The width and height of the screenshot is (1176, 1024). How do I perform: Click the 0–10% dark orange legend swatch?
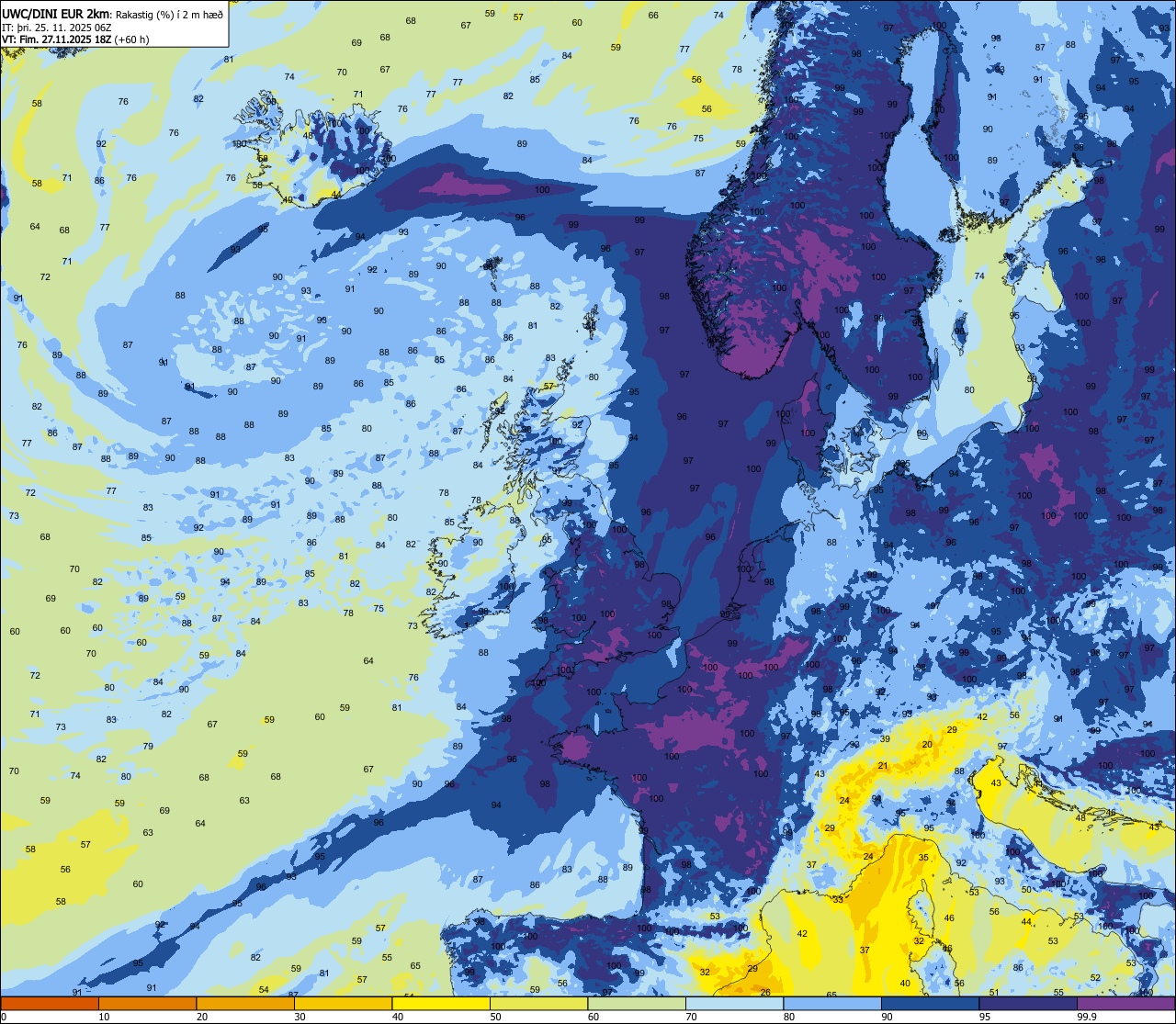click(50, 1004)
